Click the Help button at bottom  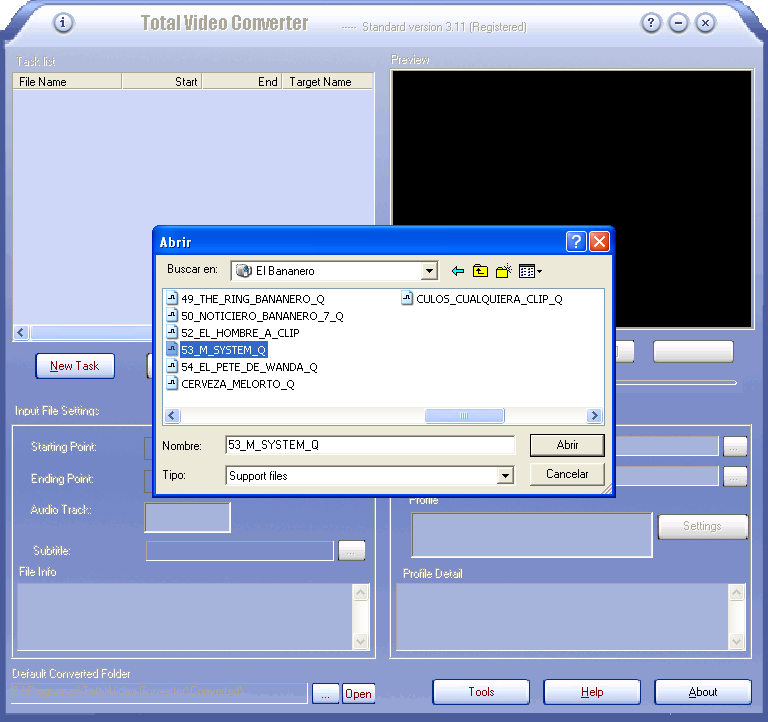click(592, 692)
